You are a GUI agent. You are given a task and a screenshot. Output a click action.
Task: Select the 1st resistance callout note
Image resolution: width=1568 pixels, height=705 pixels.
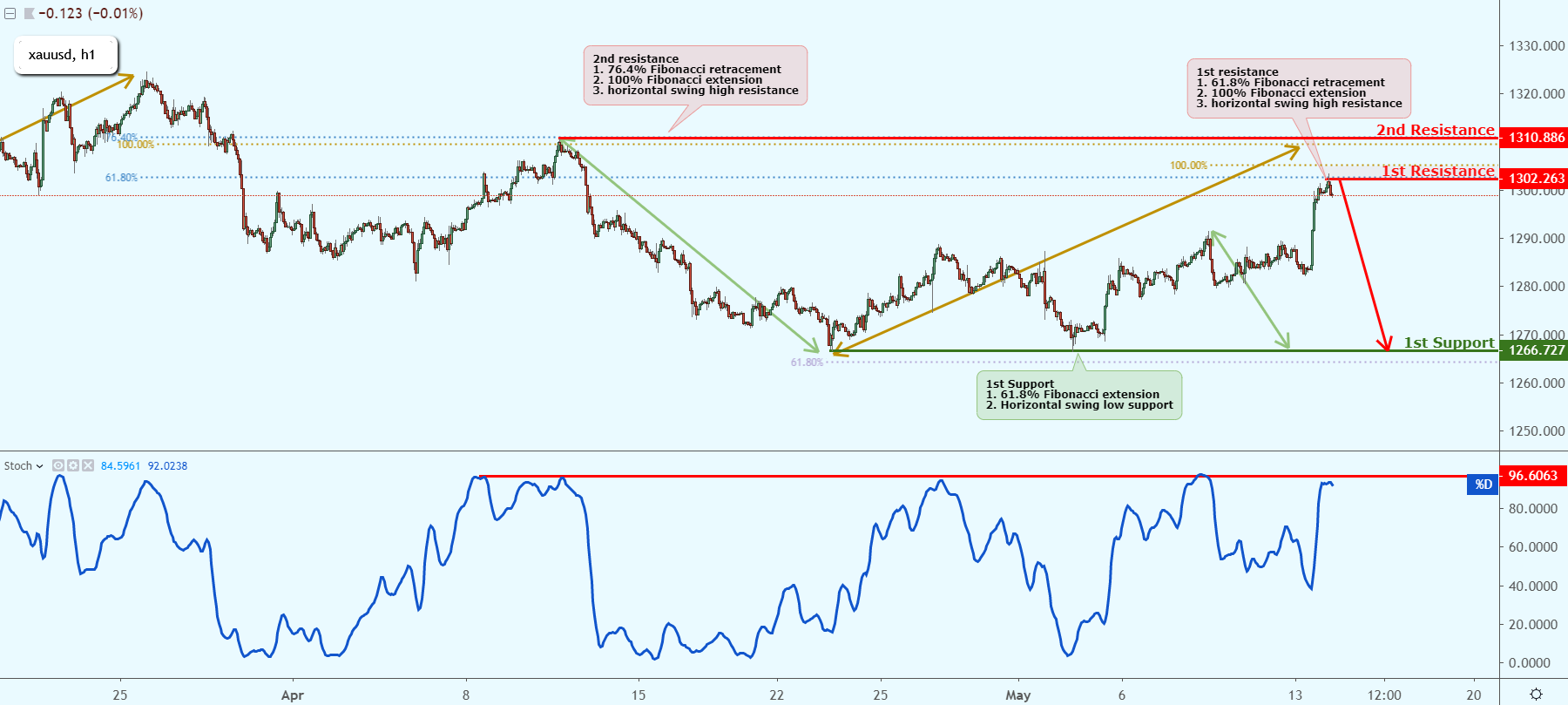click(1299, 88)
